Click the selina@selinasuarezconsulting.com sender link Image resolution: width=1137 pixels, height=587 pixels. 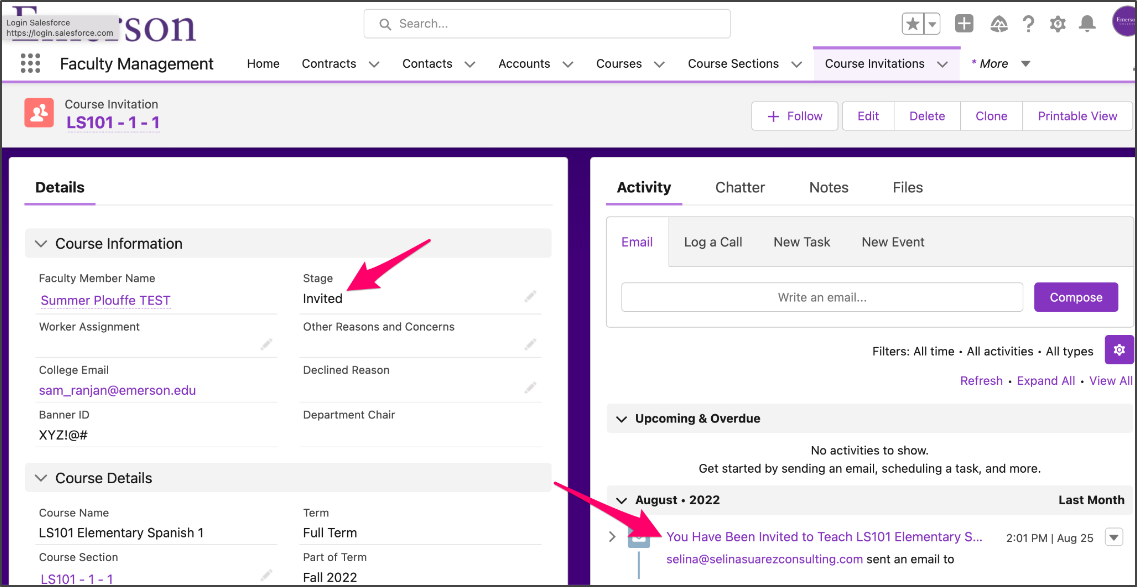click(764, 559)
